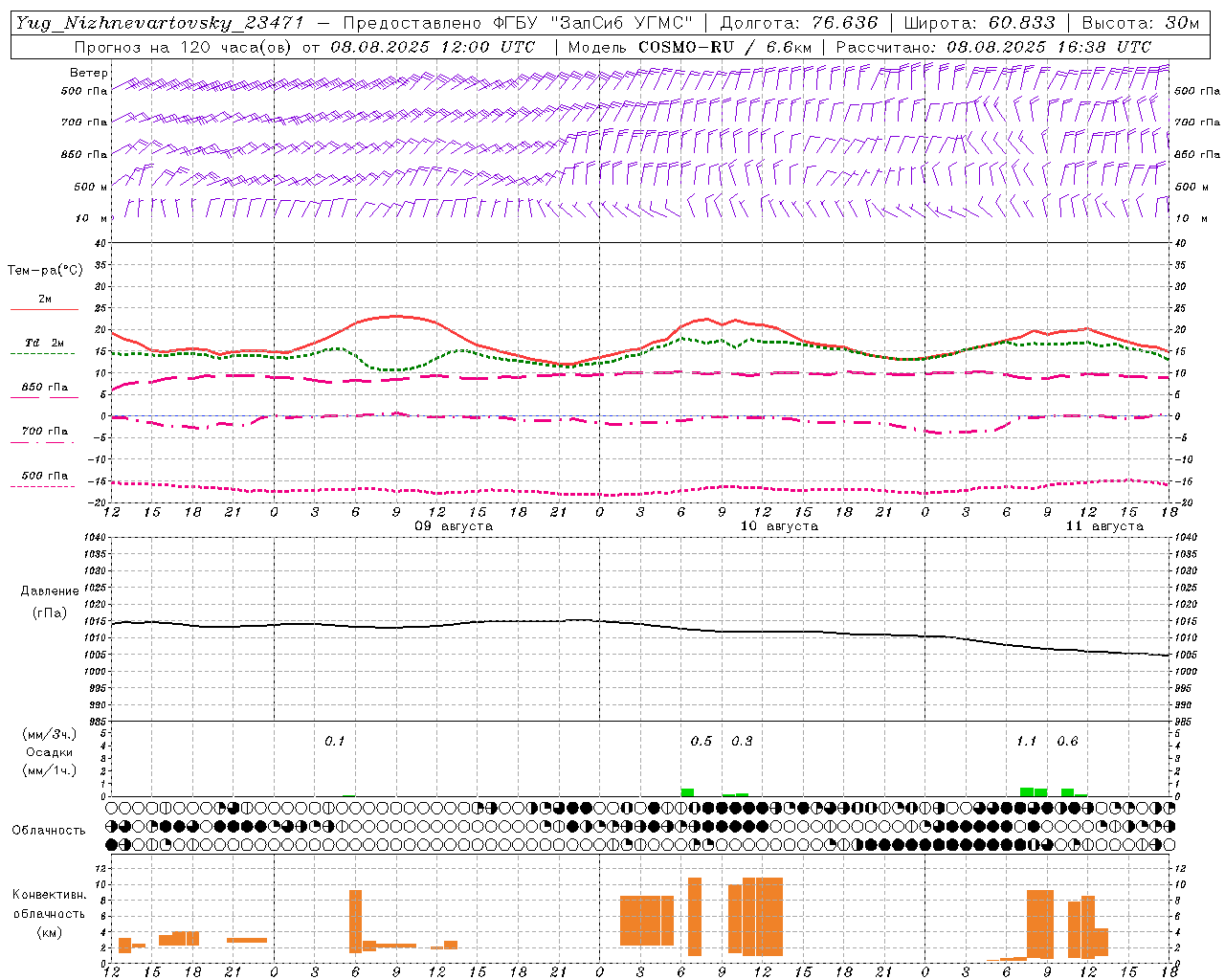This screenshot has width=1225, height=980.
Task: Select the Тем-ра(°C) panel label
Action: tap(45, 271)
